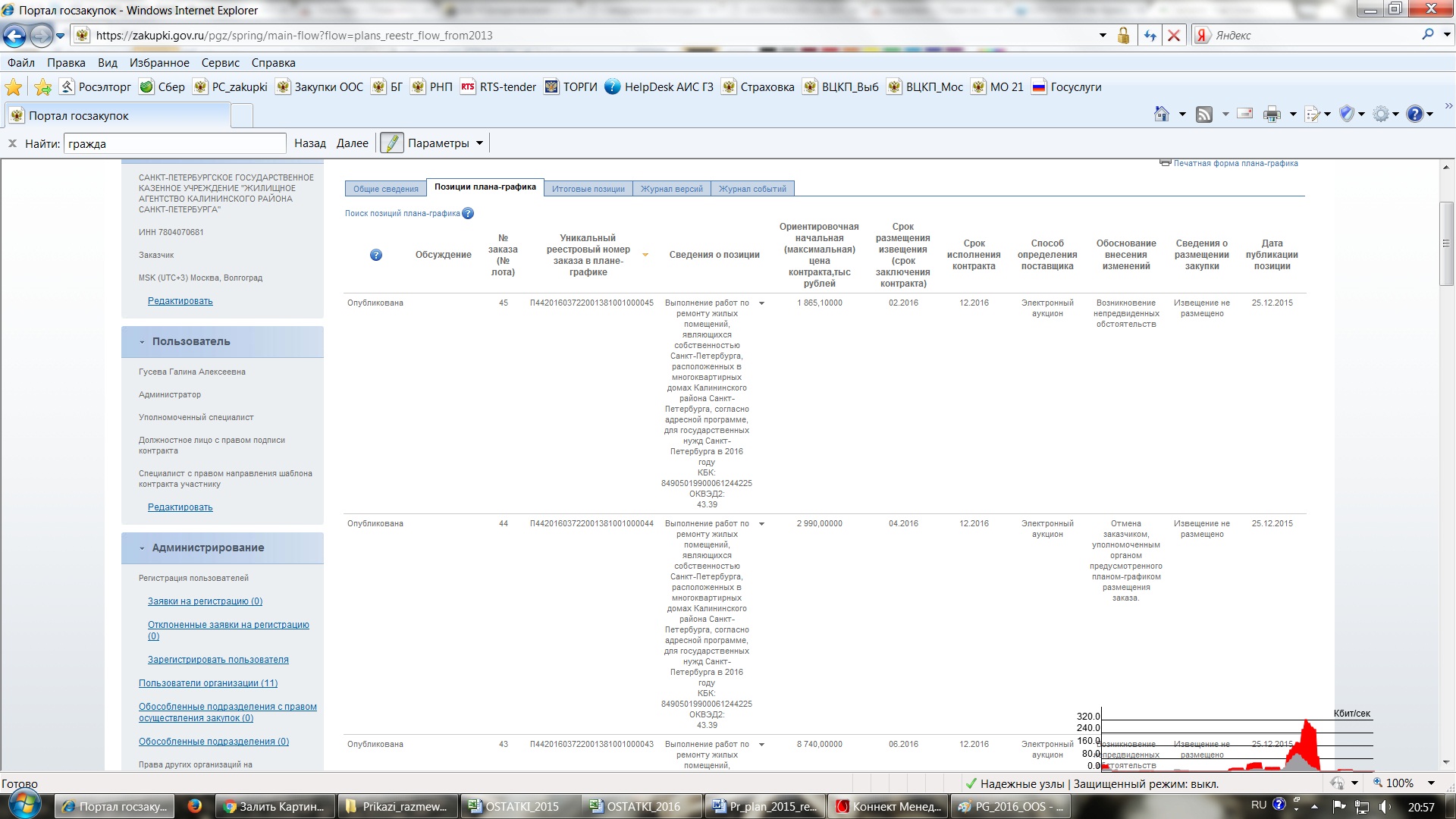The width and height of the screenshot is (1456, 819).
Task: Open zoom level dropdown at 100%
Action: click(x=1431, y=783)
